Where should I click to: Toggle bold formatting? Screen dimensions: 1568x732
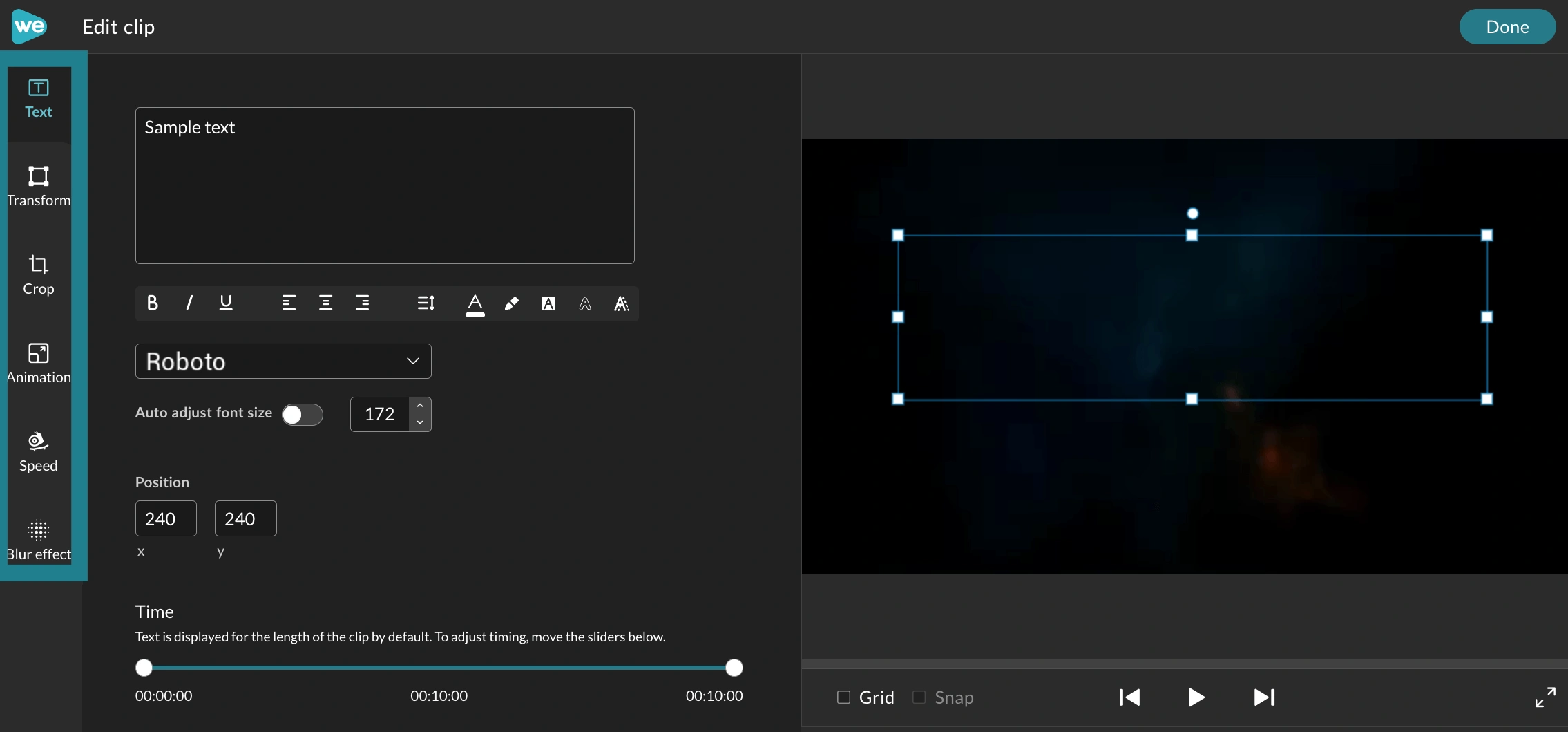point(153,303)
